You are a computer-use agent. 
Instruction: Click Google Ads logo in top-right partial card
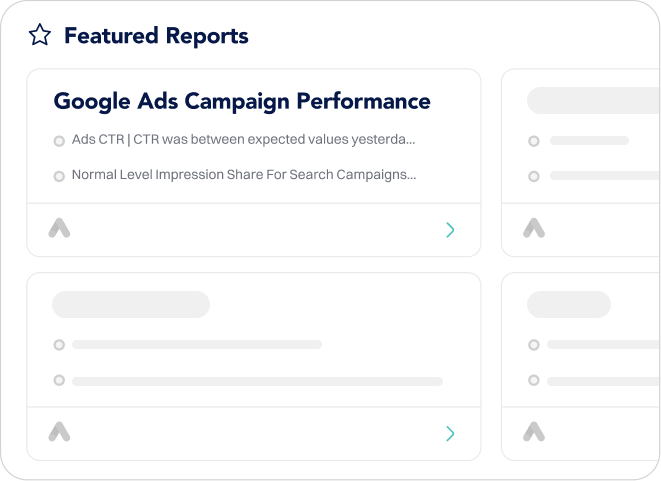click(x=534, y=228)
